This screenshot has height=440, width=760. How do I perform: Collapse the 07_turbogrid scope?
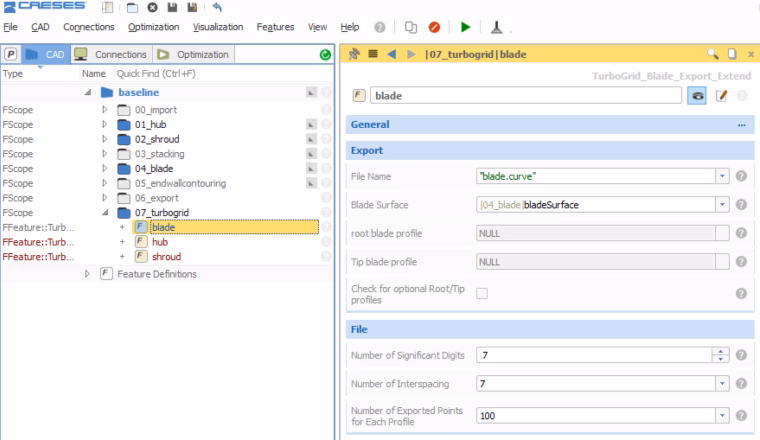(105, 212)
